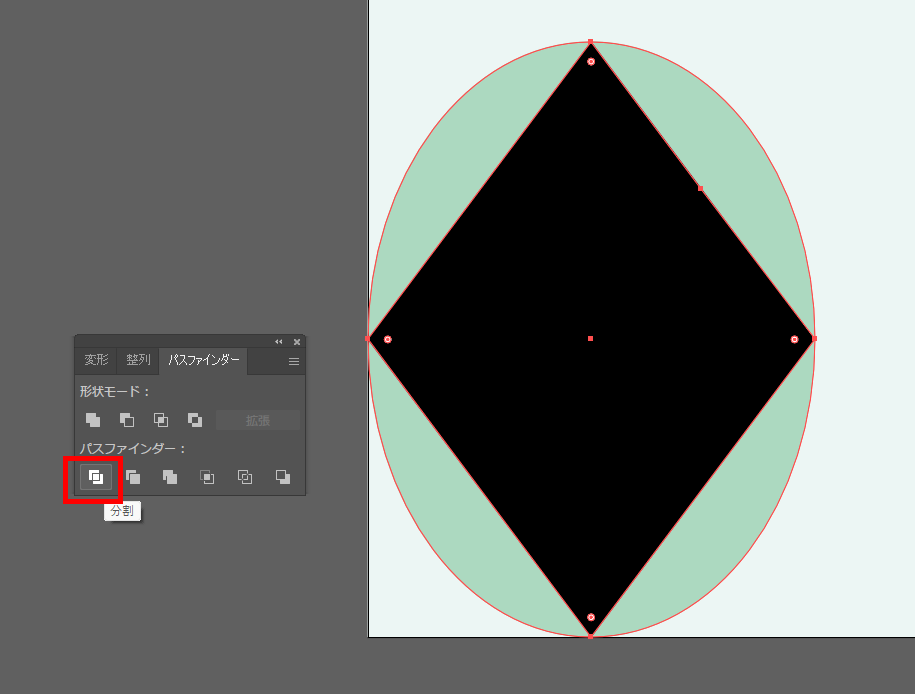The width and height of the screenshot is (915, 694).
Task: Apply the Minus Front shape mode icon
Action: click(x=127, y=420)
